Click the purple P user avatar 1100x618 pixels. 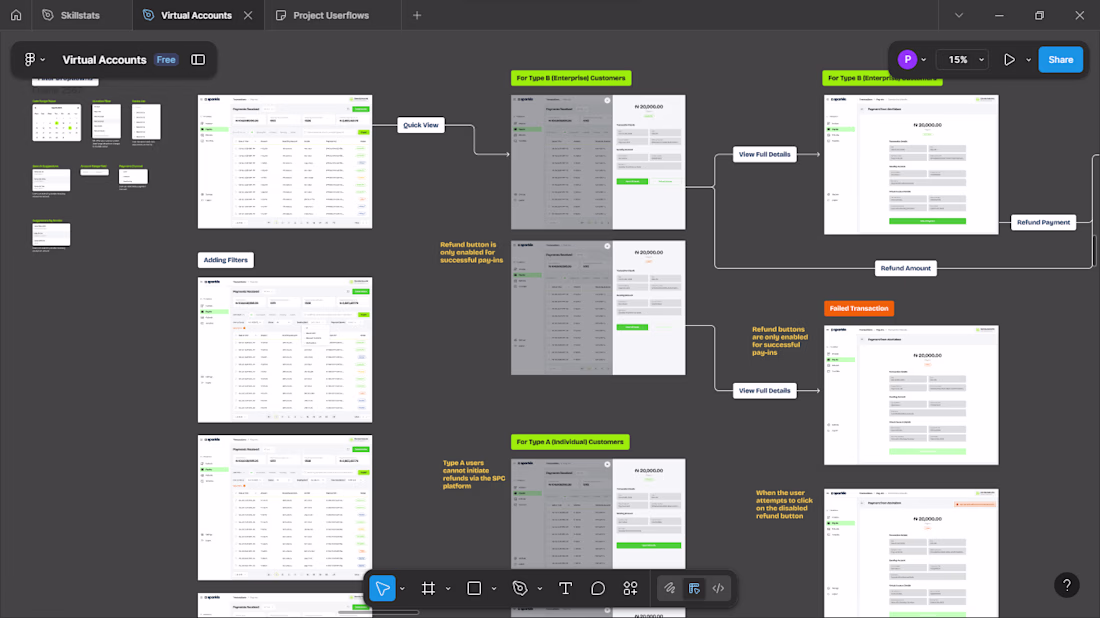point(907,60)
